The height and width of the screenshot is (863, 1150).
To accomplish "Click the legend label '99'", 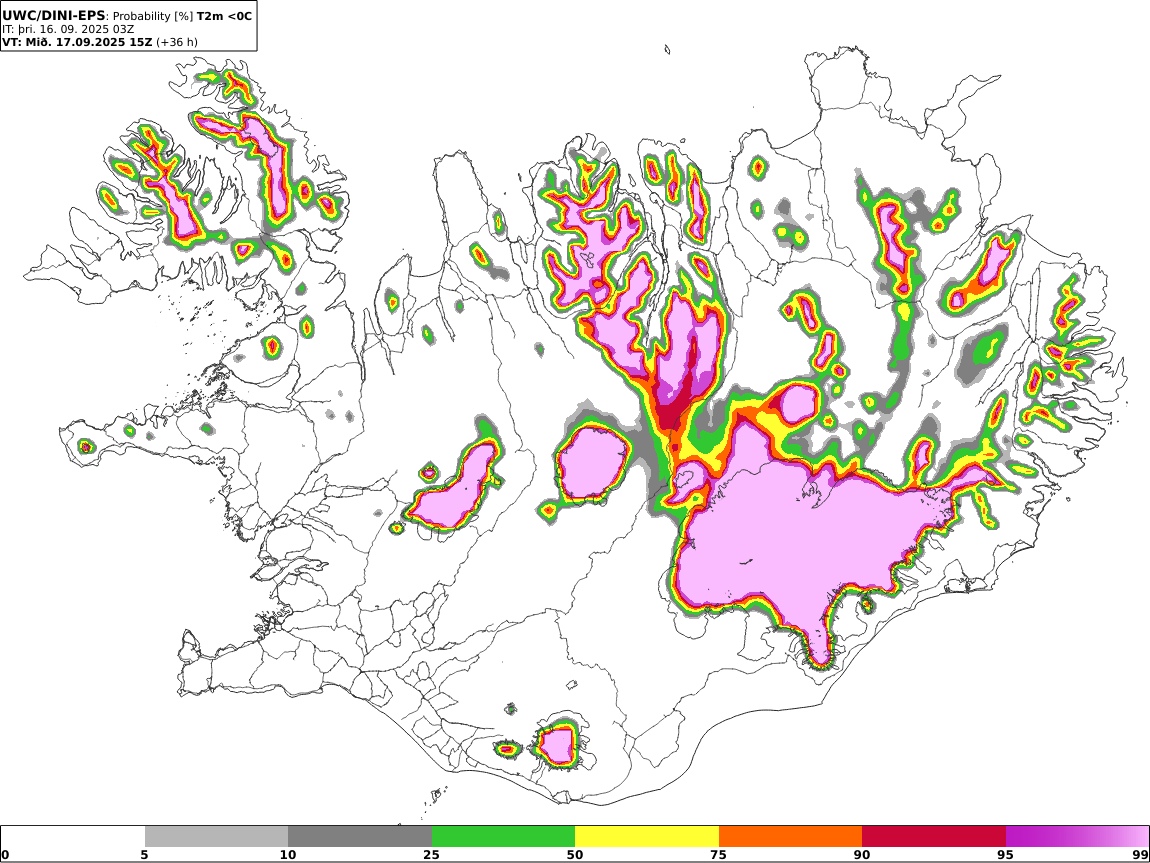I will 1140,855.
